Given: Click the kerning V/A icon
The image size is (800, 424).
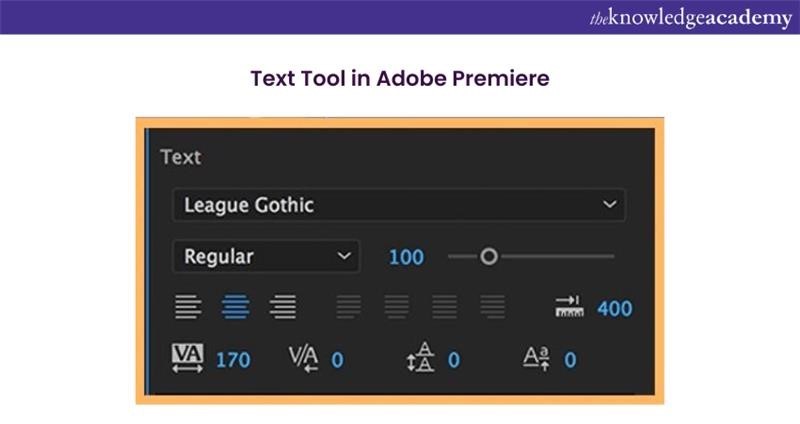Looking at the screenshot, I should [x=303, y=359].
